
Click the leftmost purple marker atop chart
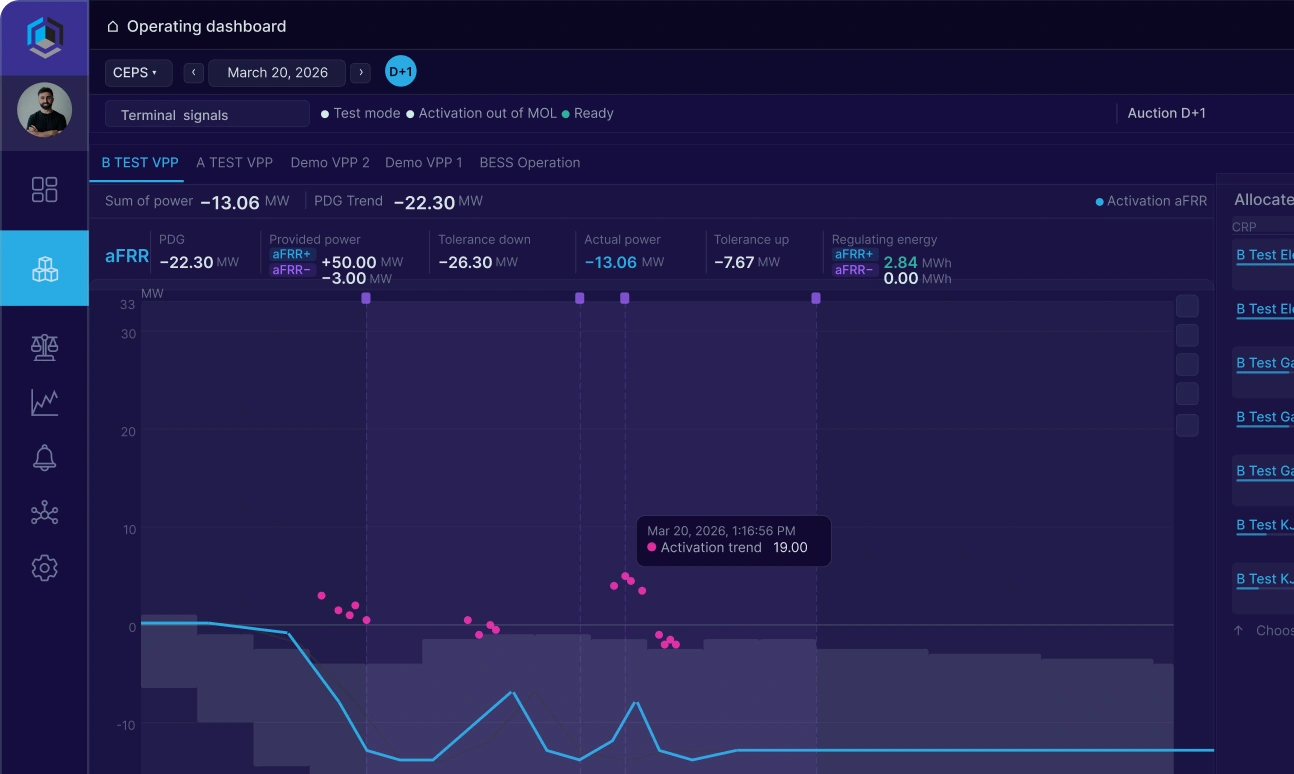[x=366, y=298]
